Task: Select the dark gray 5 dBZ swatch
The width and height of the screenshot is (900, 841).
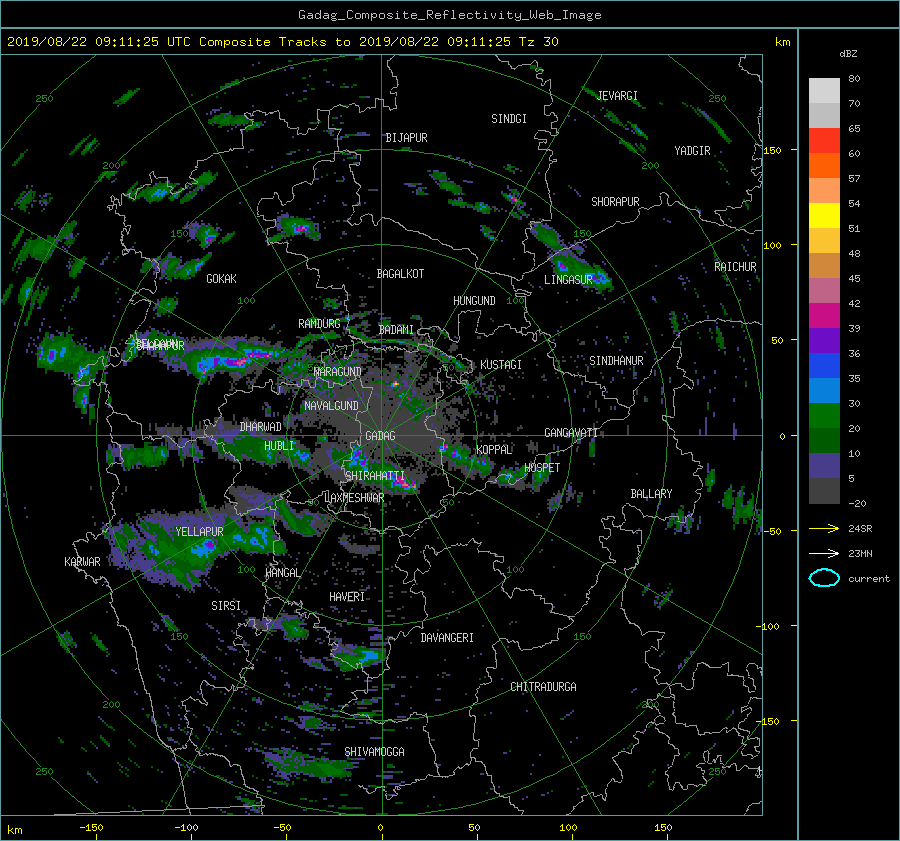Action: tap(824, 490)
